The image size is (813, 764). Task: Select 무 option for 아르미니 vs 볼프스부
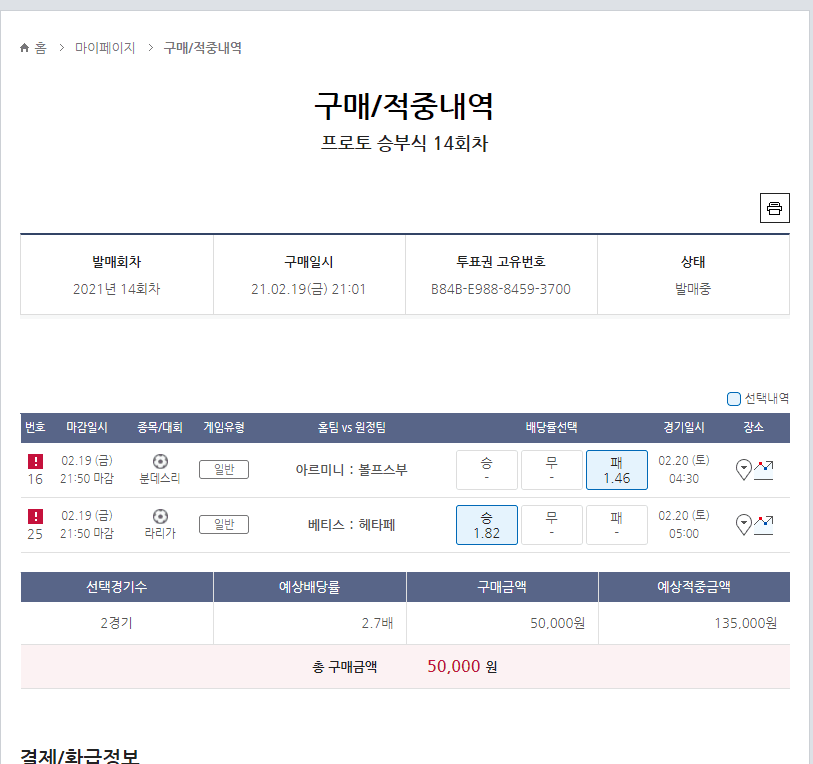[x=551, y=470]
